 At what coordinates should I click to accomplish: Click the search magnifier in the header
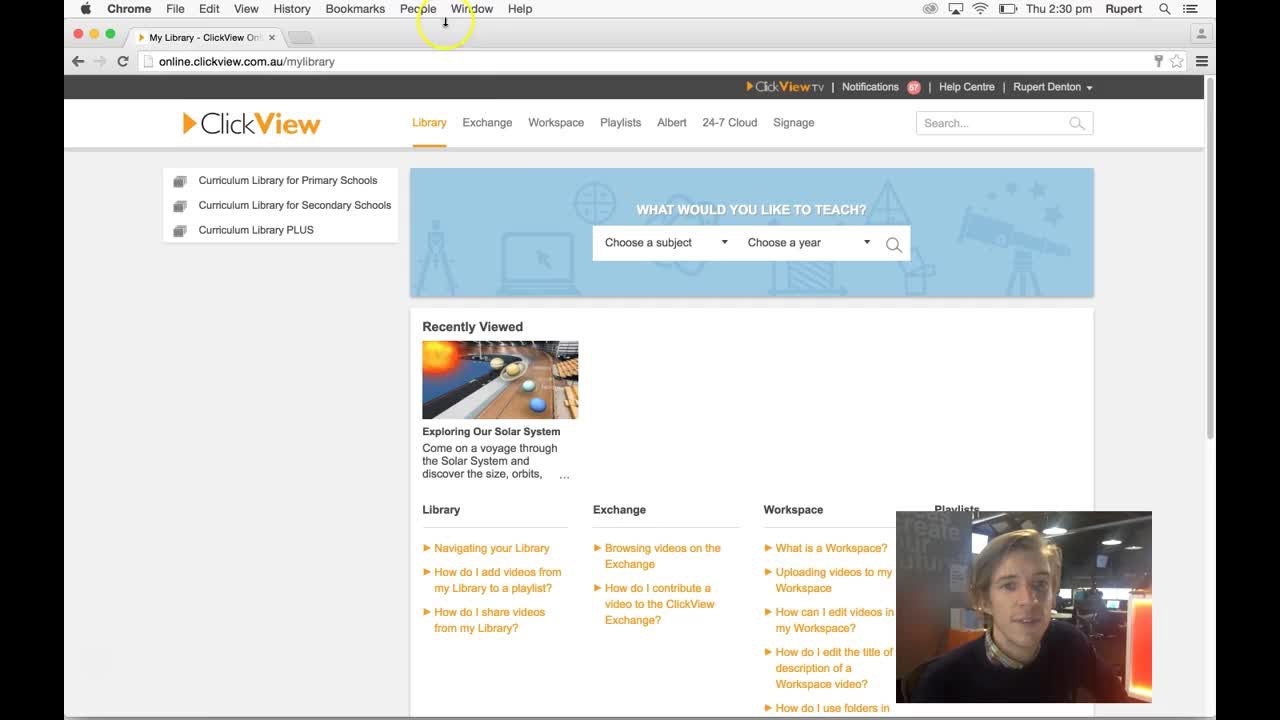pos(1076,123)
